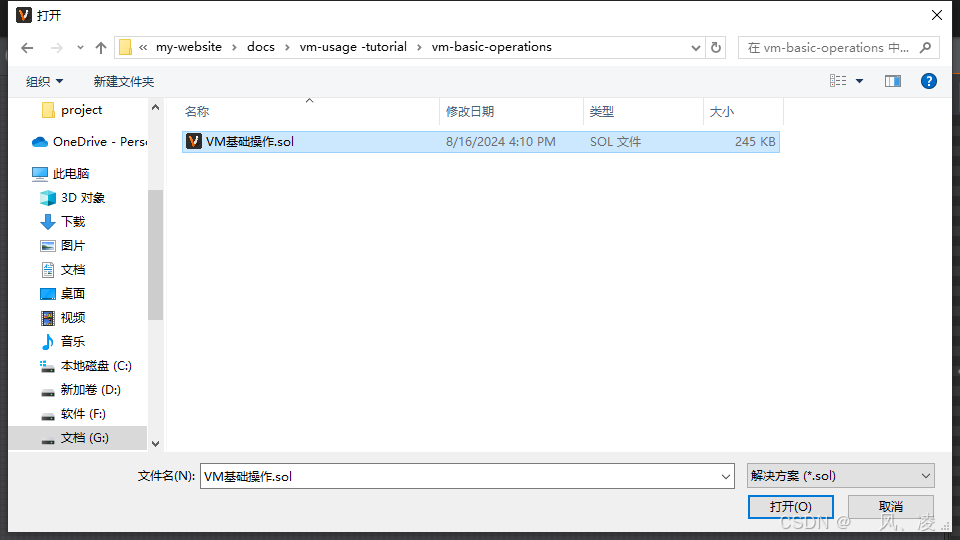Select 软件 (F:) drive
Viewport: 960px width, 540px height.
tap(73, 414)
